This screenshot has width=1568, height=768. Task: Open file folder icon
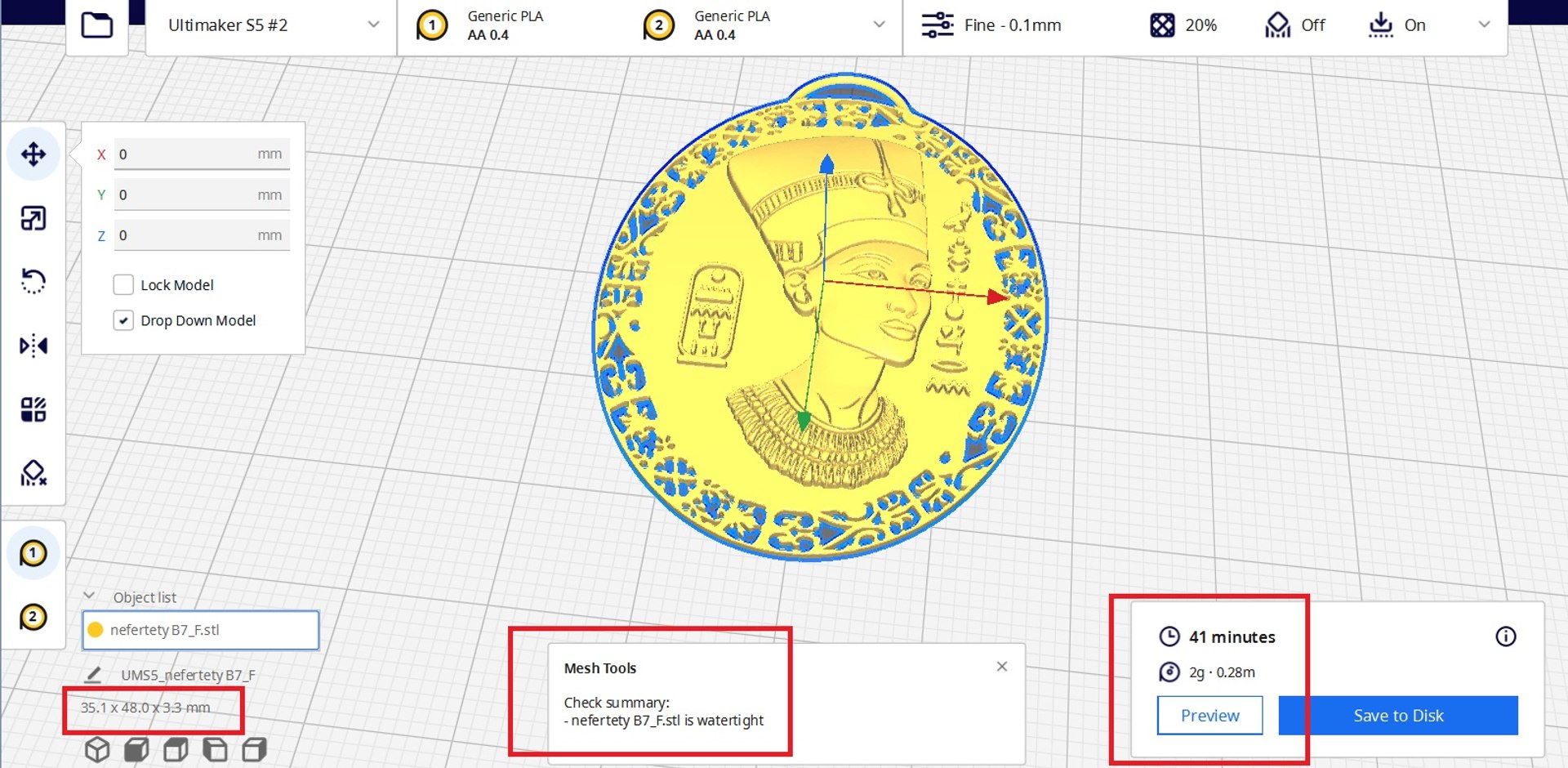pyautogui.click(x=97, y=25)
